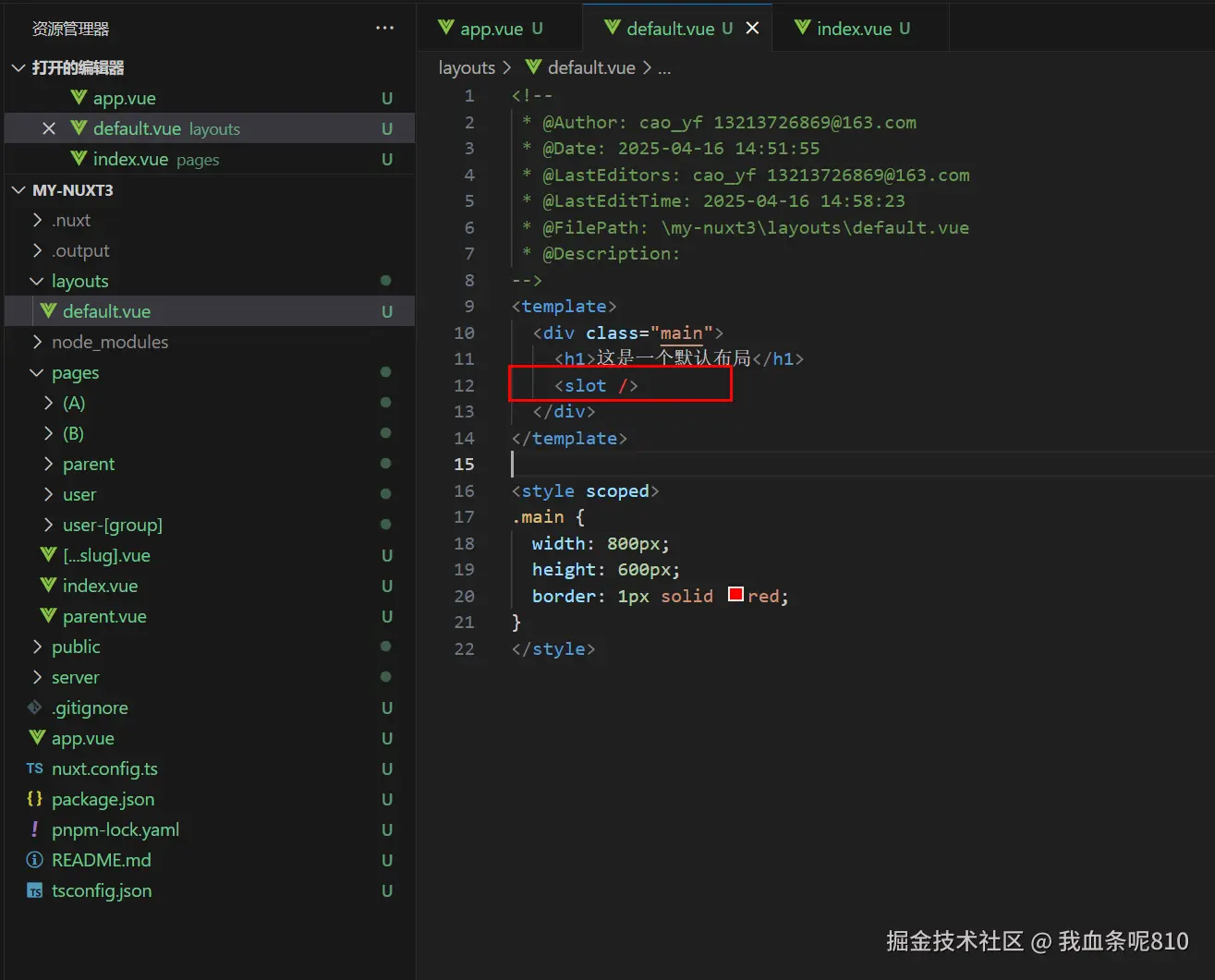This screenshot has width=1215, height=980.
Task: Click the exclamation icon of pnpm-lock.yaml
Action: [35, 829]
